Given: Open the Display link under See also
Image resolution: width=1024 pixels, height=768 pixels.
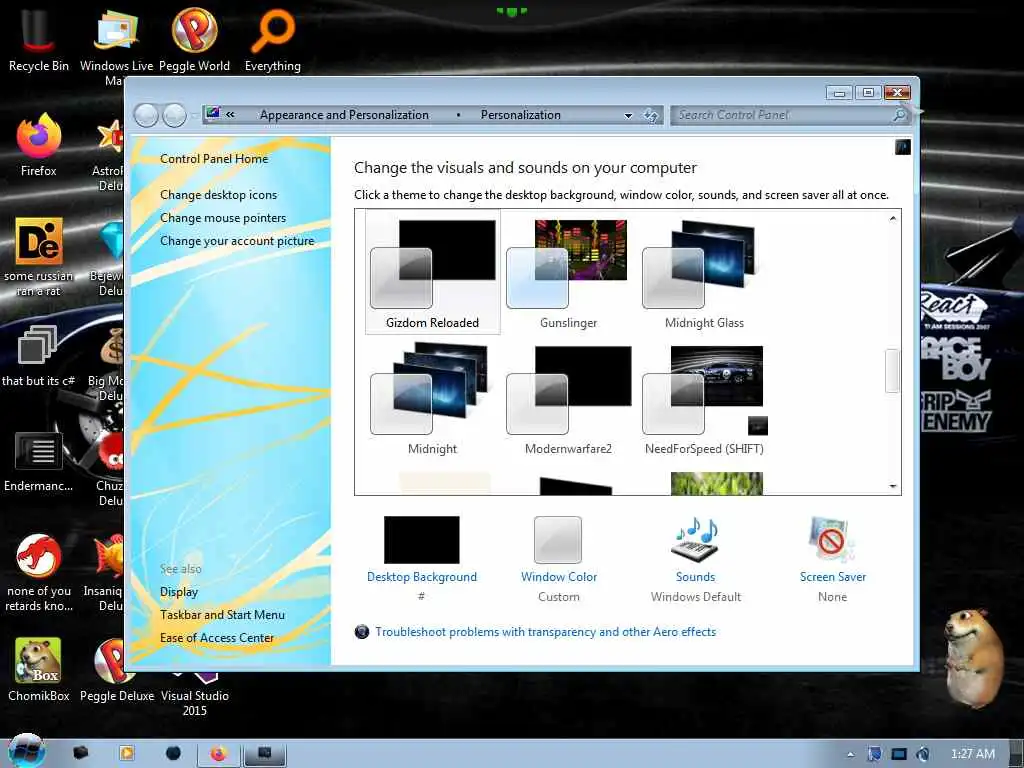Looking at the screenshot, I should tap(178, 592).
